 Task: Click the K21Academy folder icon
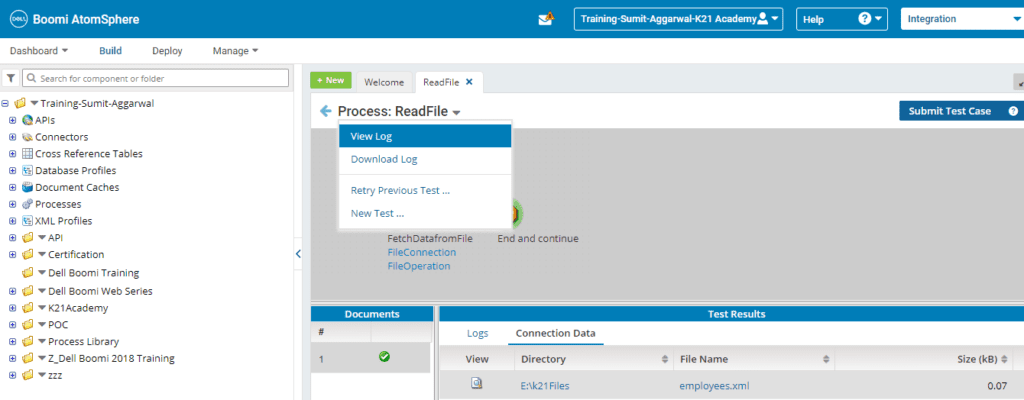(x=27, y=308)
